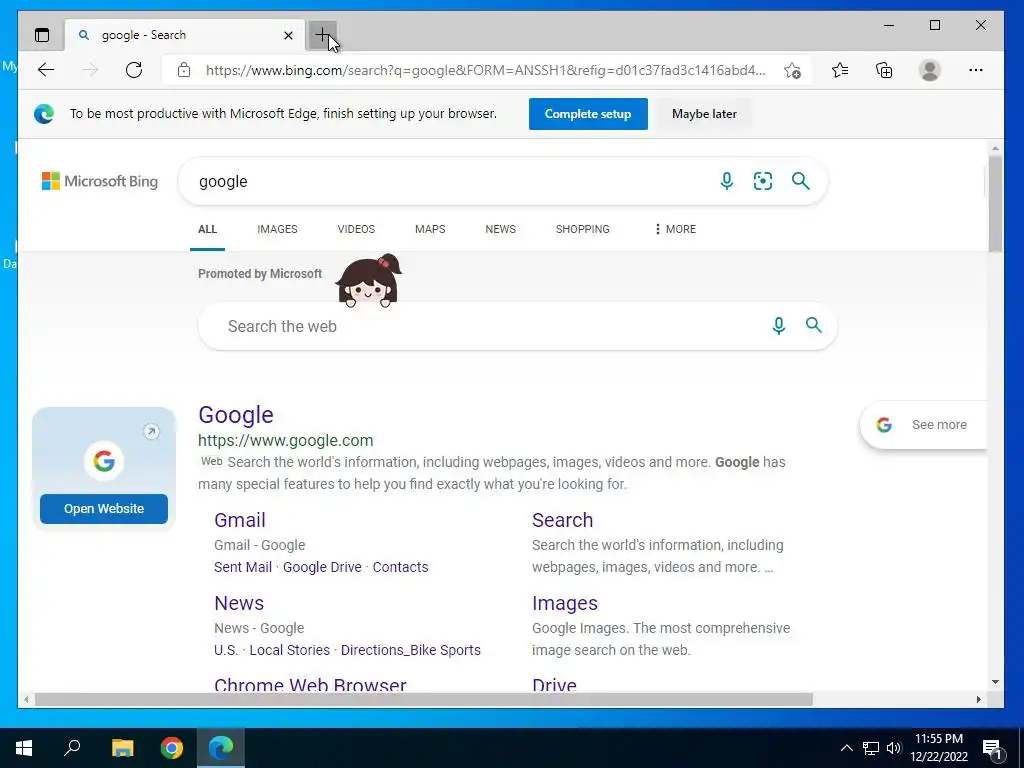Click horizontal scrollbar right arrow
The width and height of the screenshot is (1024, 768).
click(978, 699)
